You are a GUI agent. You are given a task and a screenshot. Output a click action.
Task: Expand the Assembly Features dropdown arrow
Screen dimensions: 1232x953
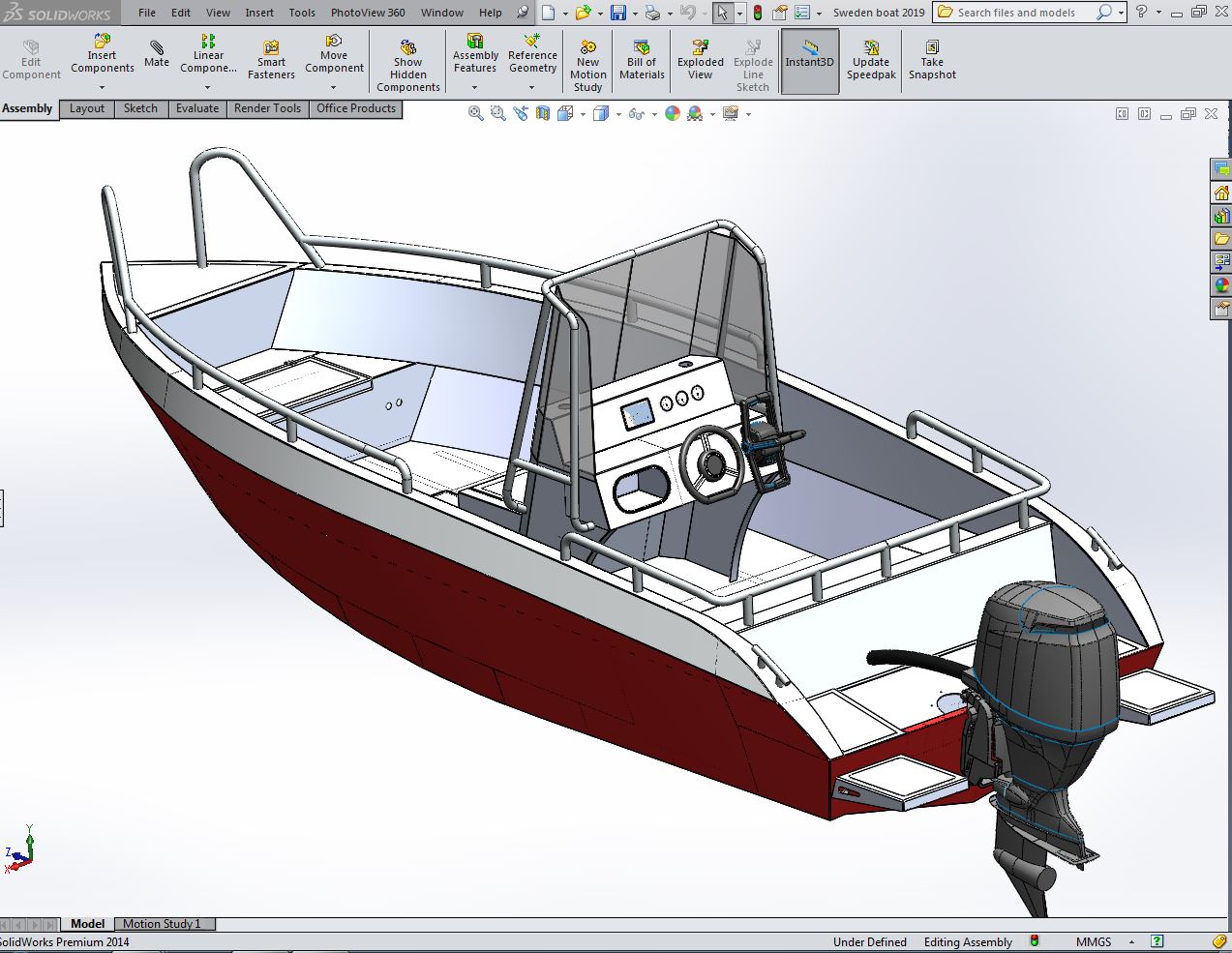pos(474,88)
